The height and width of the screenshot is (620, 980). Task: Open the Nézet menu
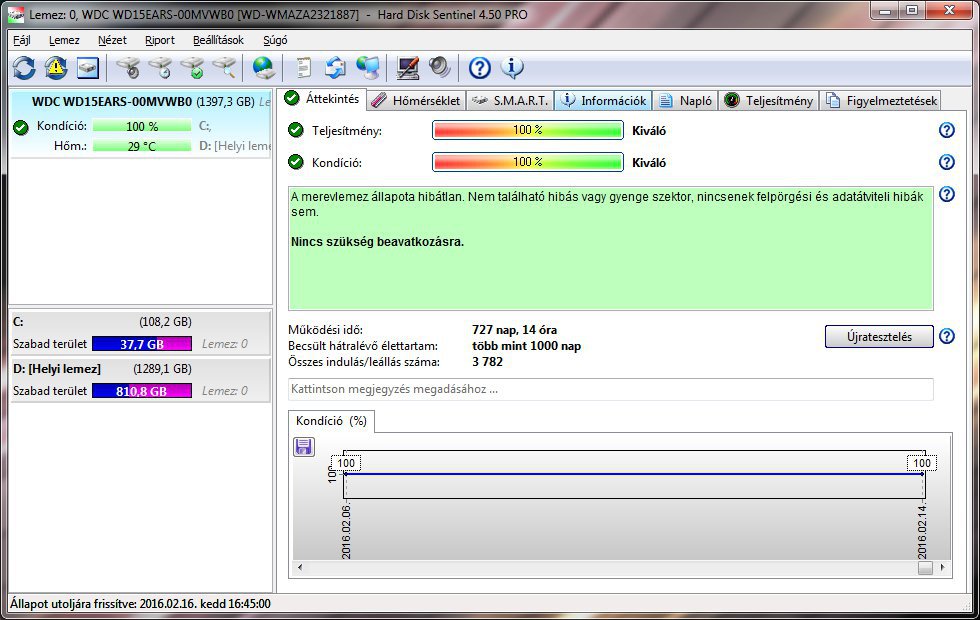(x=112, y=40)
